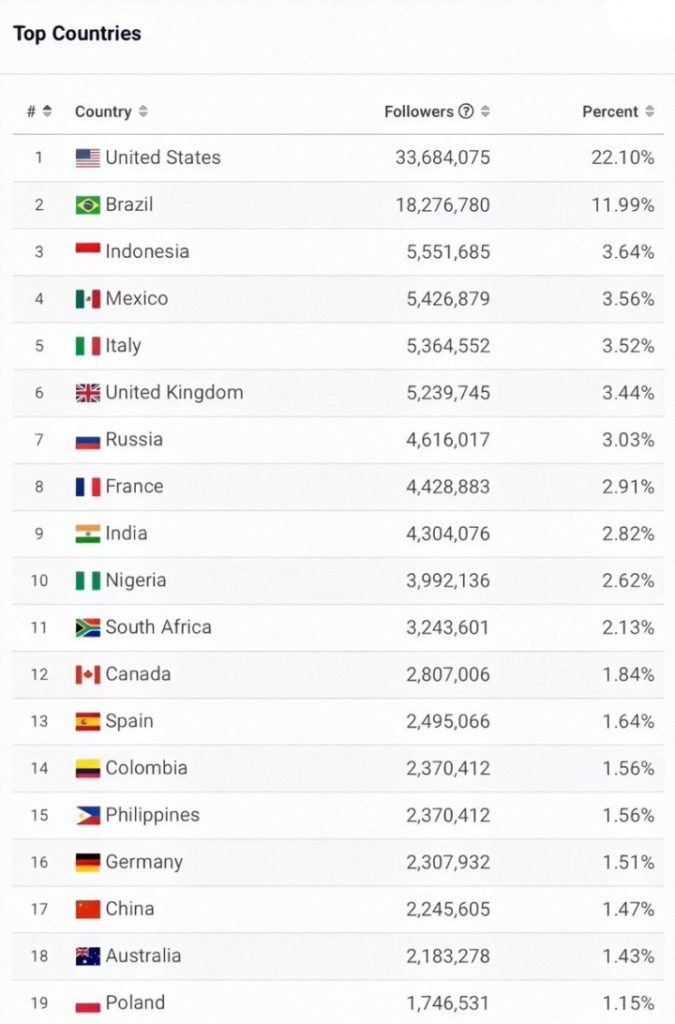Select the Philippines flag icon

click(x=87, y=816)
